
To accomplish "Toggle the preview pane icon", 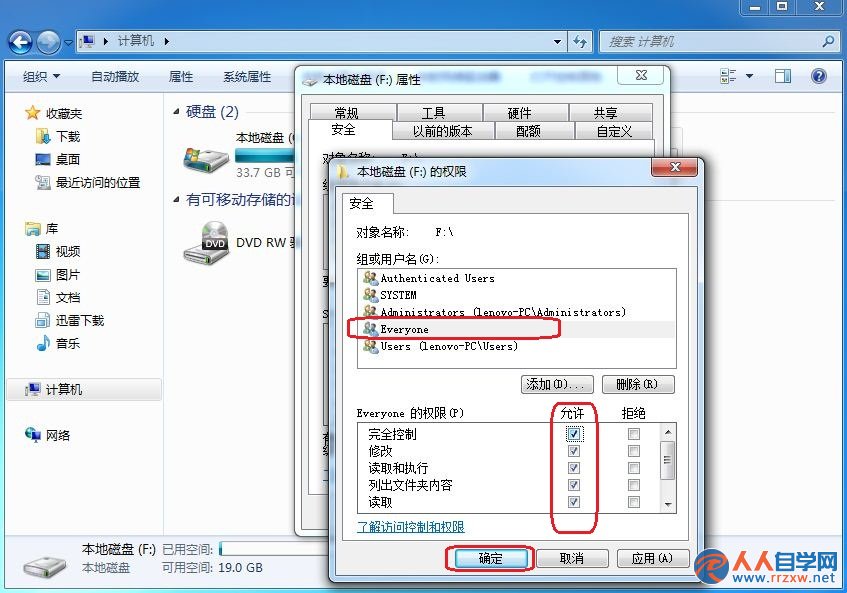I will click(783, 76).
